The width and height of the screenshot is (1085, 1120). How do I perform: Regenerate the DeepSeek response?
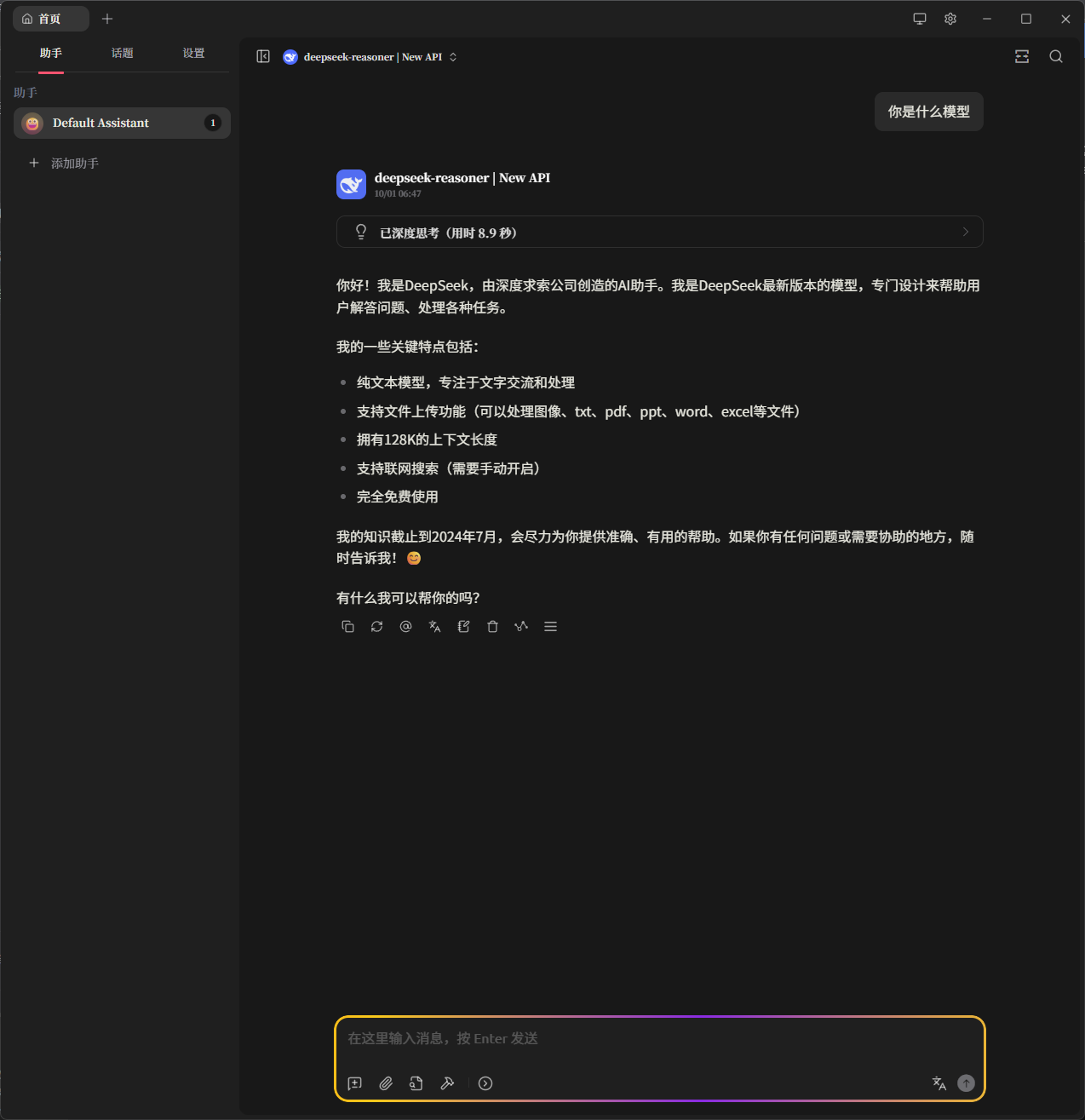pos(376,627)
